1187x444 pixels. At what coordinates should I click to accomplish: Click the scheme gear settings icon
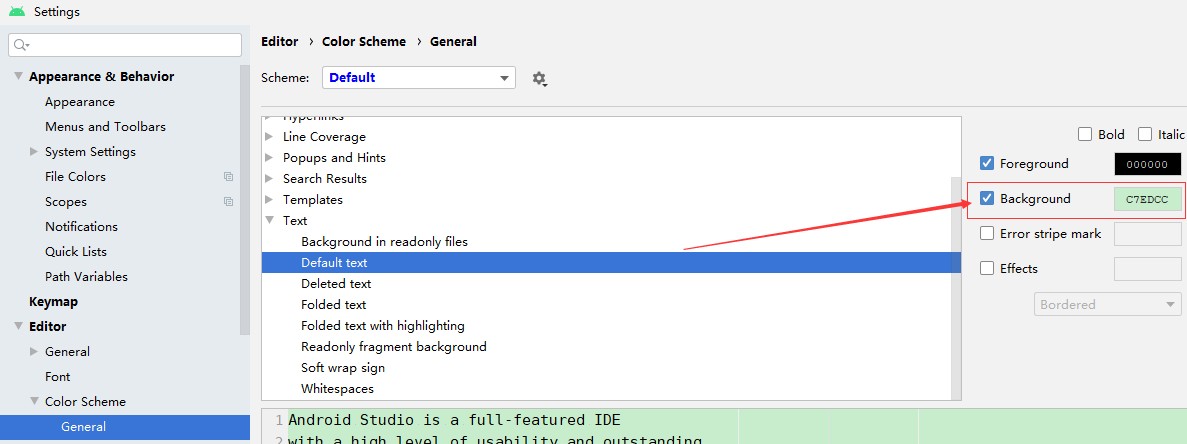pos(539,79)
